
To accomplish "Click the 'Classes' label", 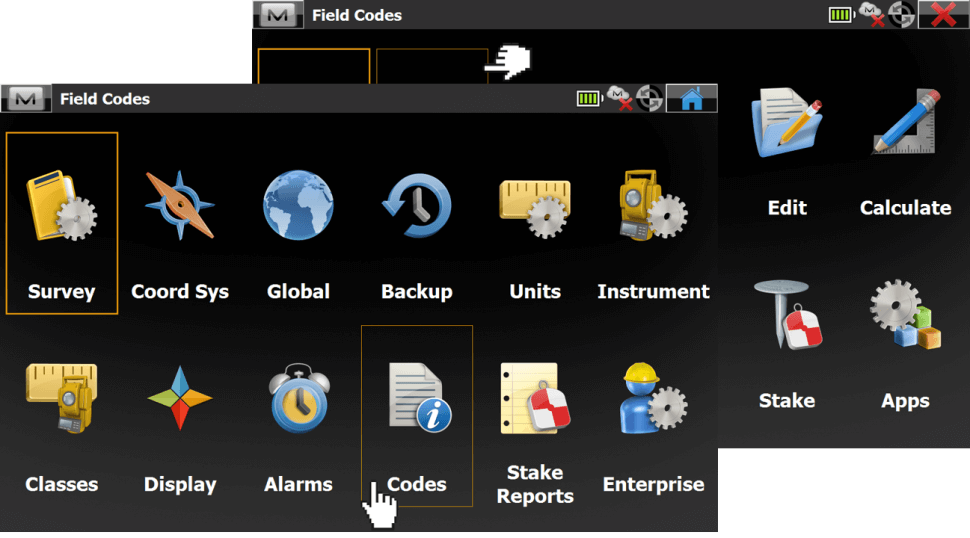I will pyautogui.click(x=61, y=484).
